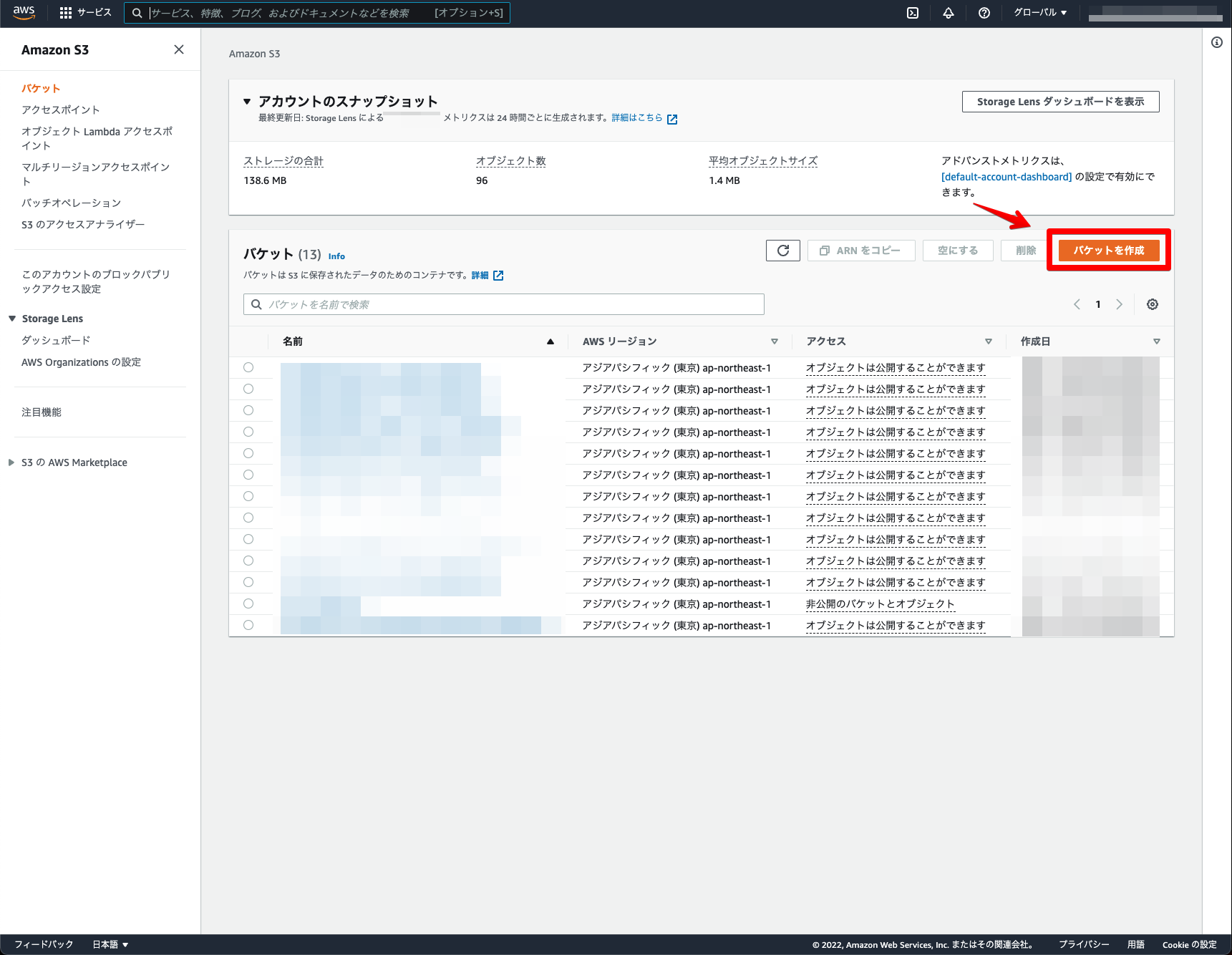Open the グローバル region dropdown
Viewport: 1232px width, 955px height.
(1040, 13)
